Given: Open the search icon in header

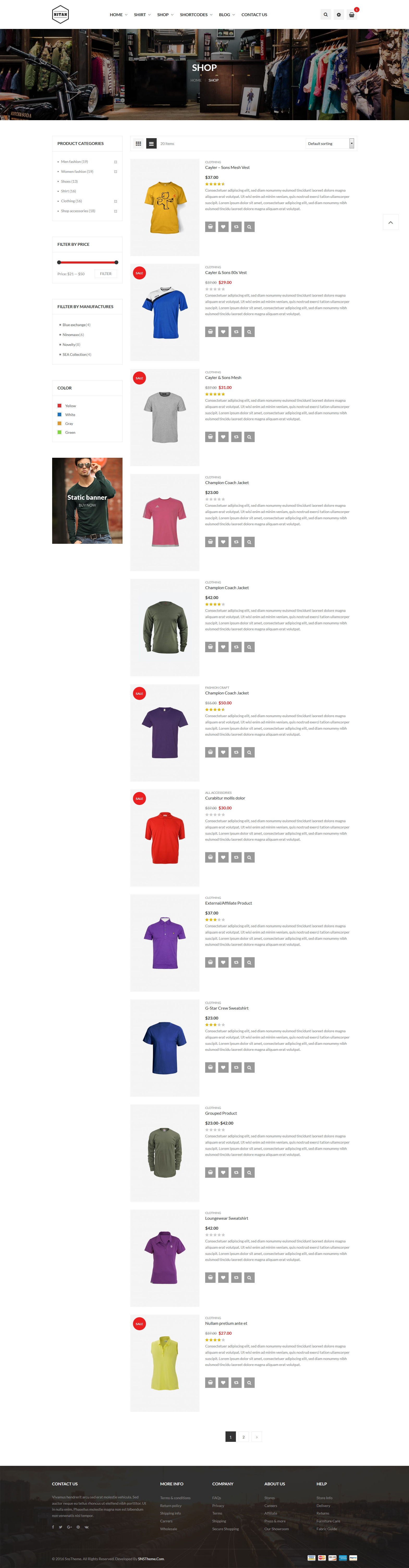Looking at the screenshot, I should coord(326,15).
